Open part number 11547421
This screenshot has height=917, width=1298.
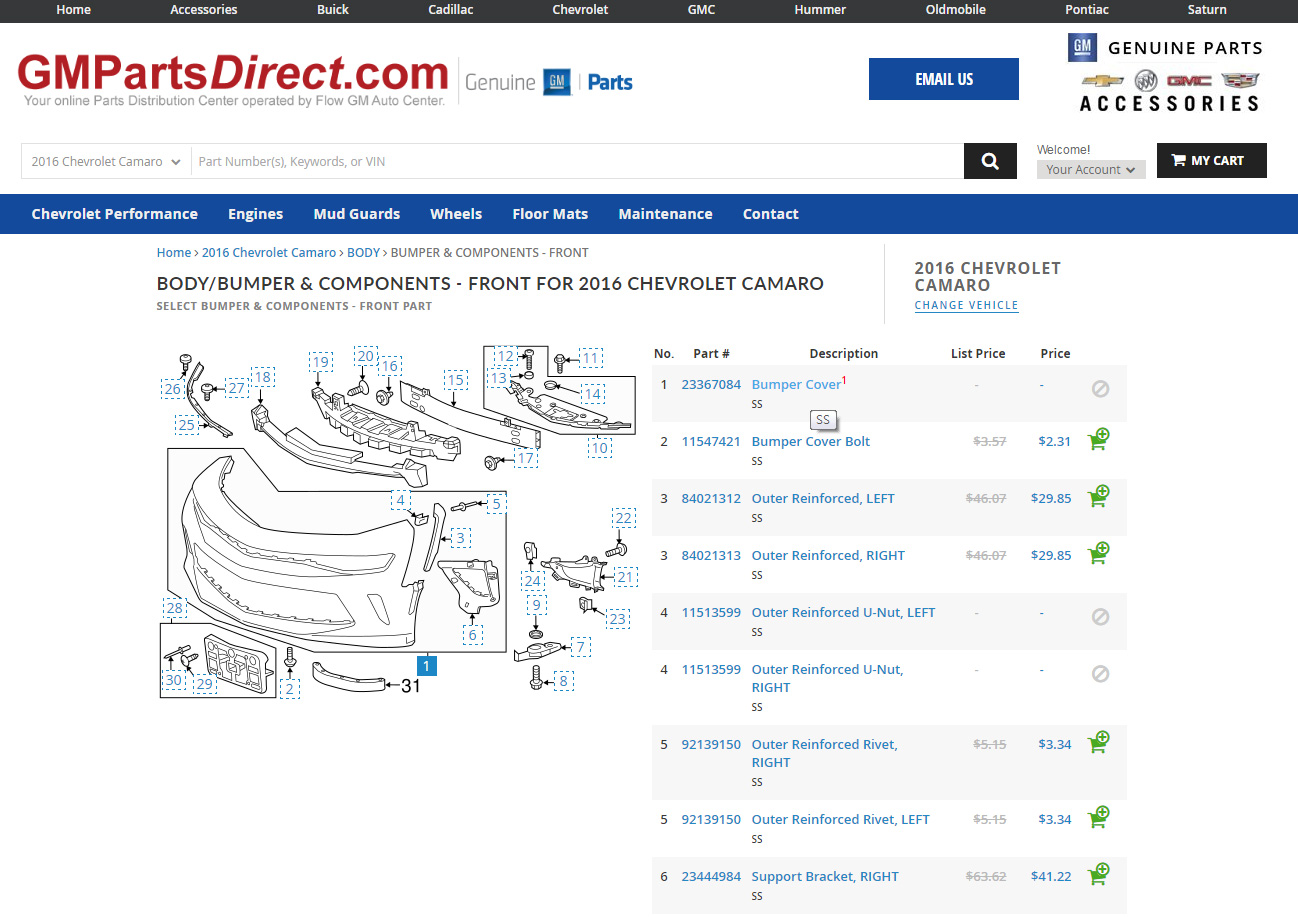(x=711, y=442)
